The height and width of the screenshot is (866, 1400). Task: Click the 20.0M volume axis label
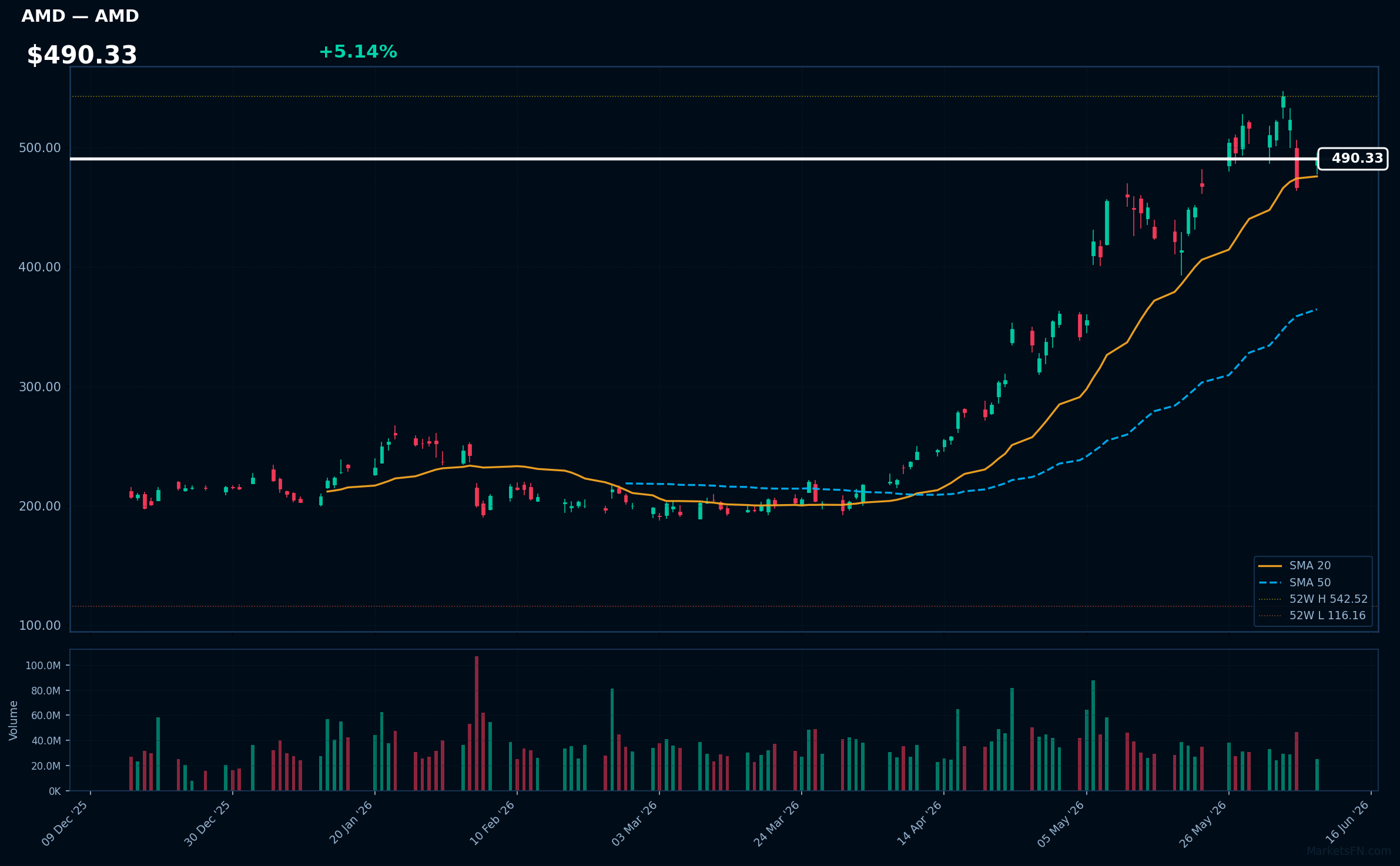point(46,766)
